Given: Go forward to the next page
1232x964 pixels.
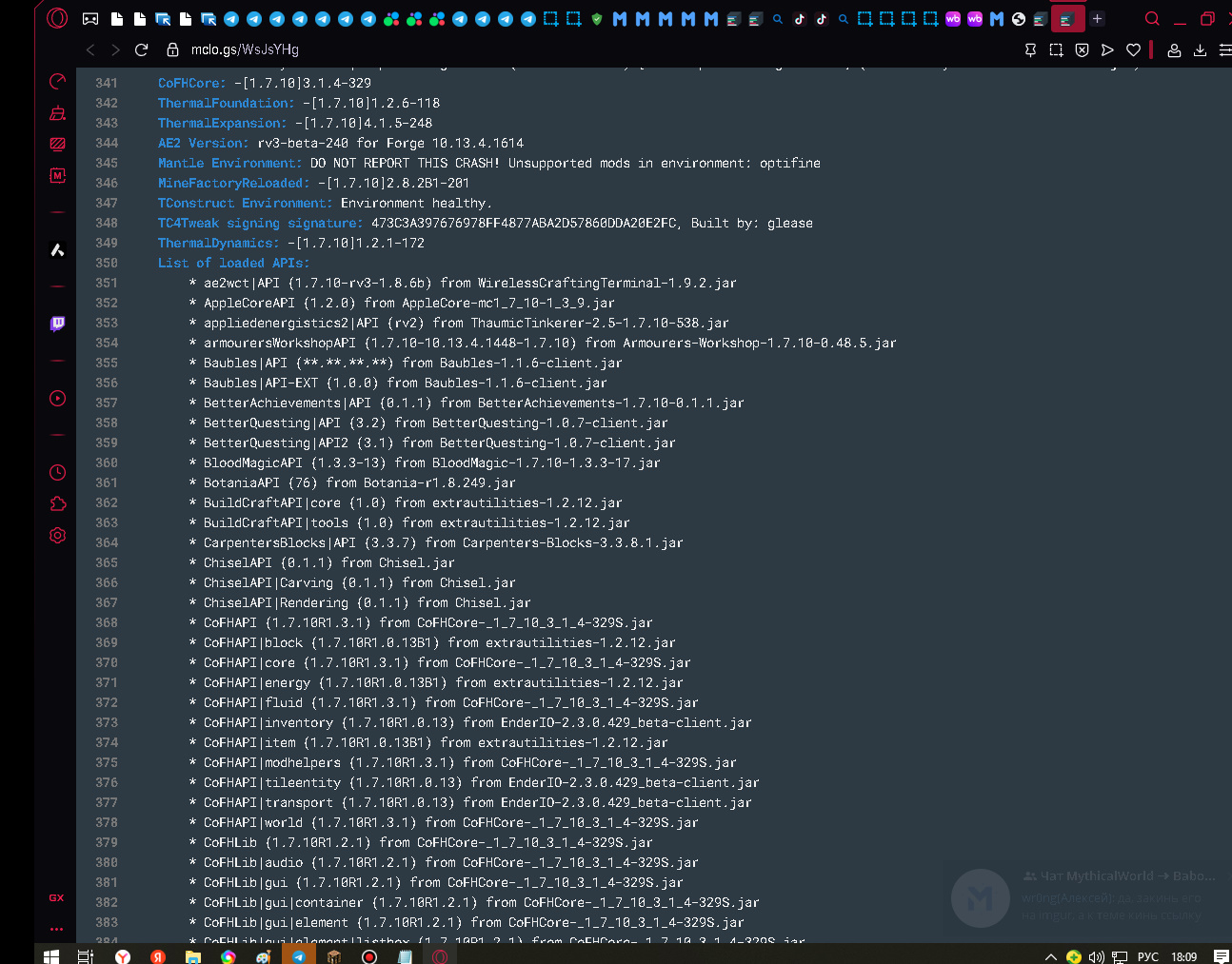Looking at the screenshot, I should point(115,49).
